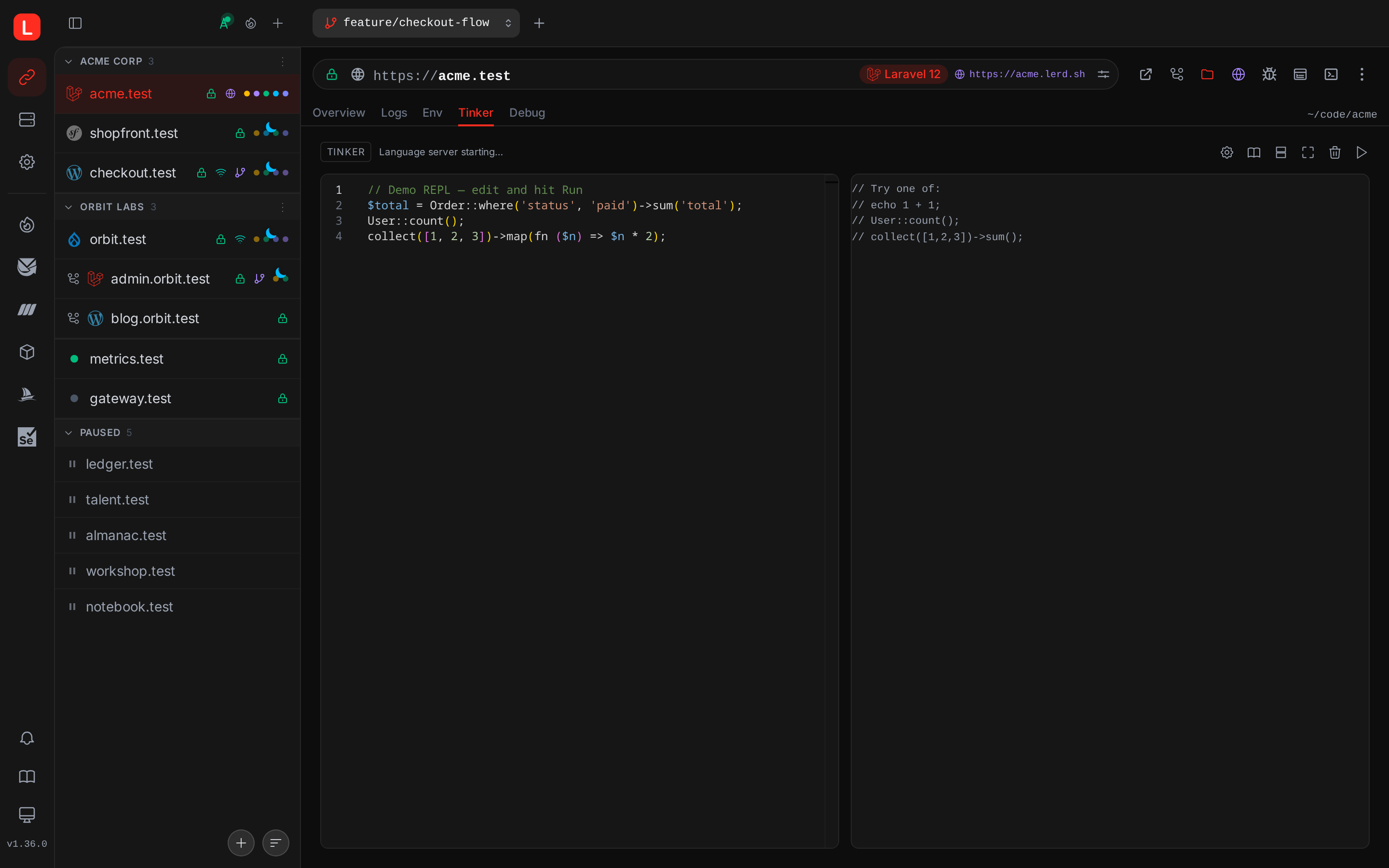Open Sites link icon in left rail
The height and width of the screenshot is (868, 1389).
click(27, 77)
